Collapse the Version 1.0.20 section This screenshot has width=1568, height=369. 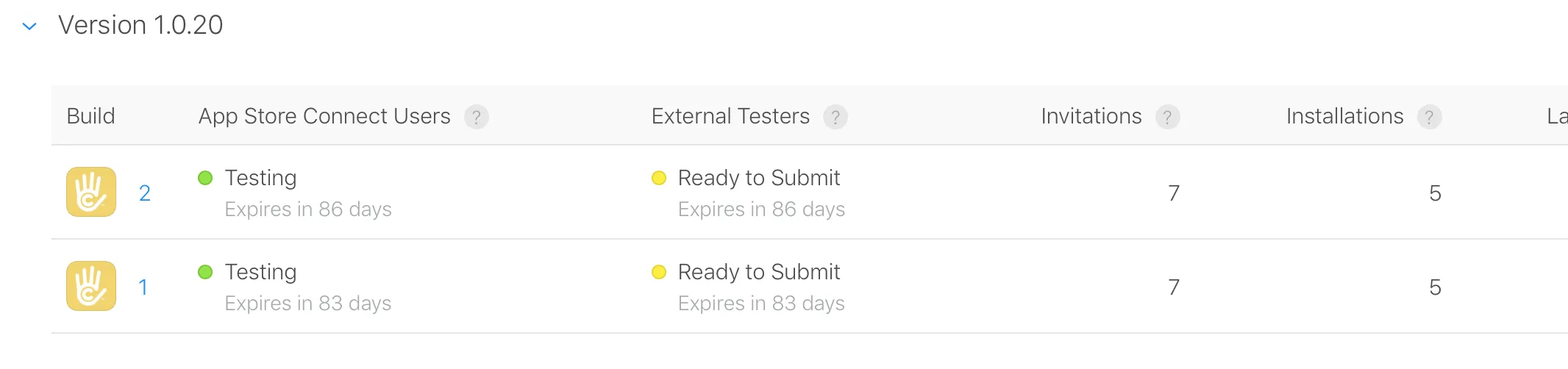pos(29,26)
